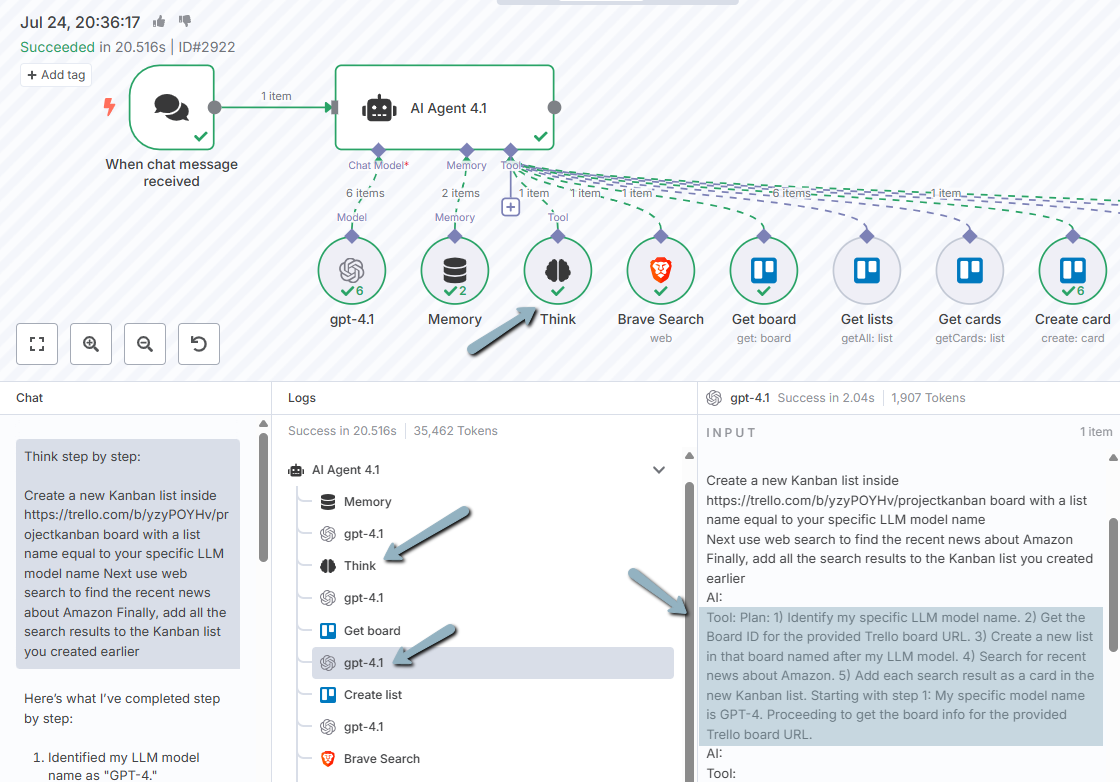
Task: Click the input panel scrollbar
Action: tap(1113, 585)
